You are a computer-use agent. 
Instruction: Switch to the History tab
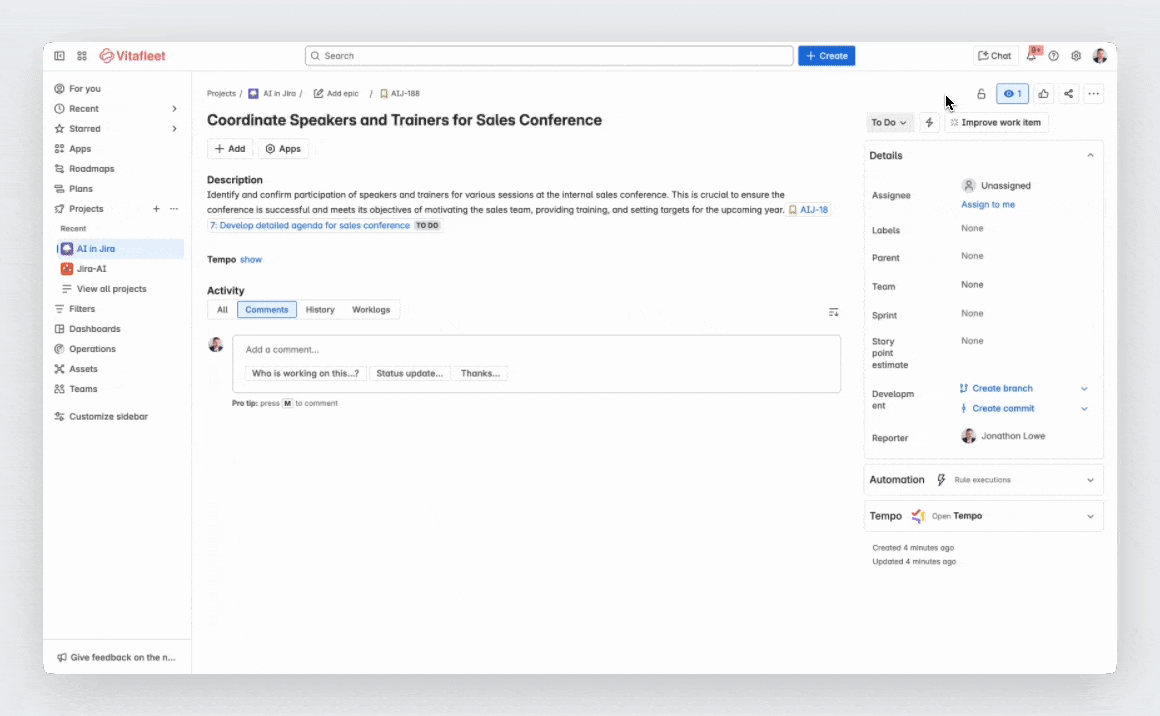pyautogui.click(x=320, y=310)
